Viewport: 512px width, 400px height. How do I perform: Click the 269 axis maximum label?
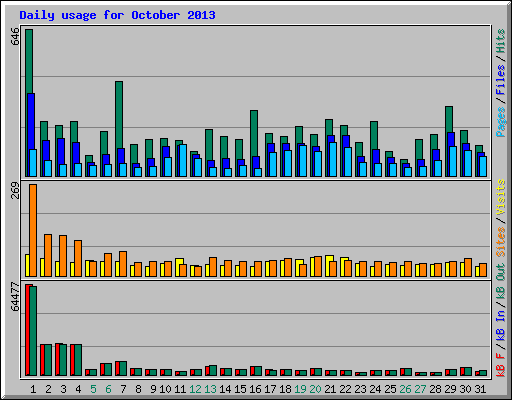[15, 191]
